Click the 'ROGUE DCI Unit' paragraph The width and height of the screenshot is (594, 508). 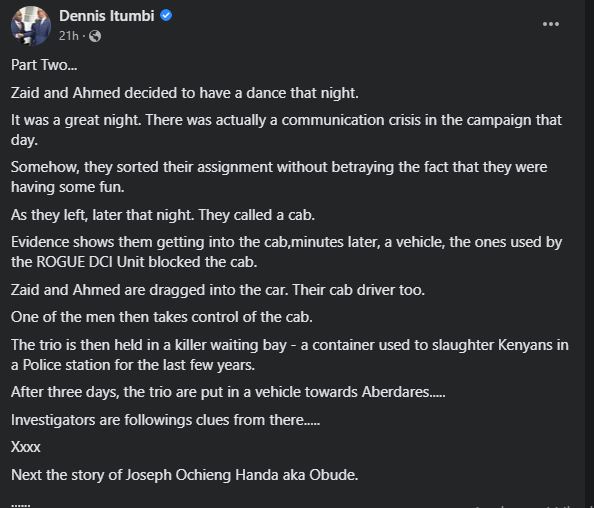286,252
